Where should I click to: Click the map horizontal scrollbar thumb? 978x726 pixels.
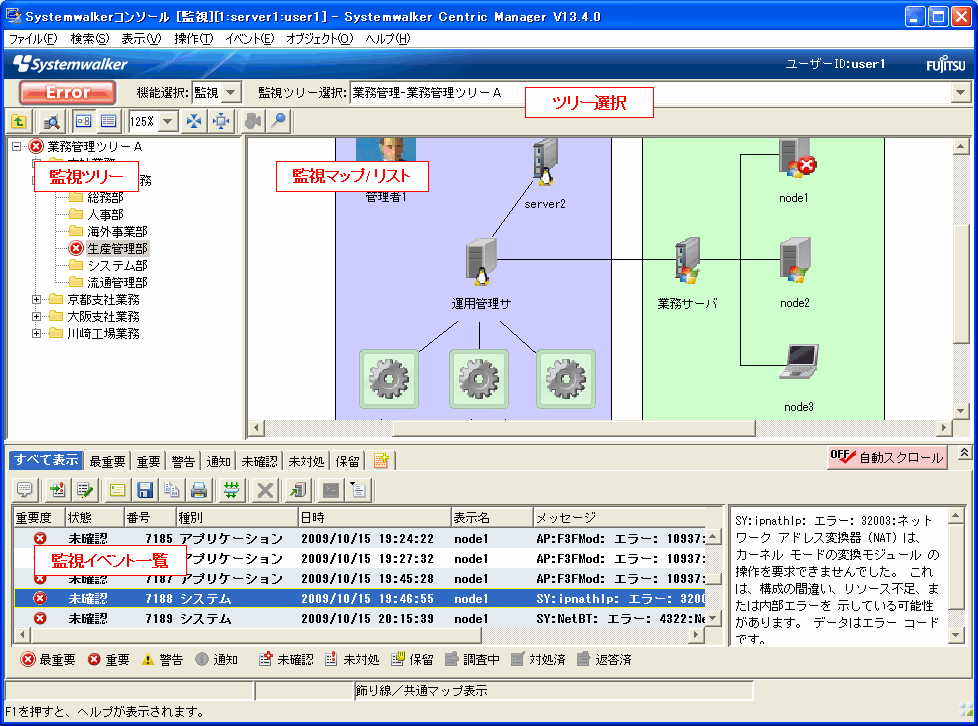pyautogui.click(x=574, y=428)
